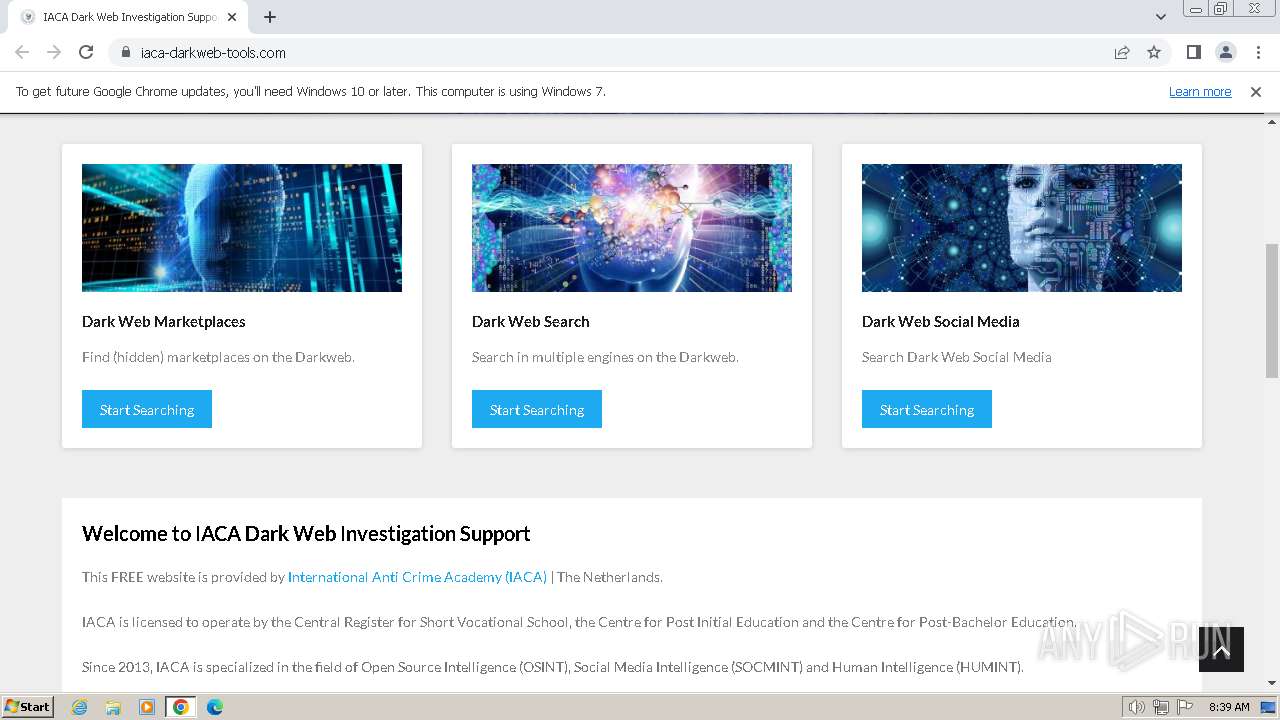Click the browser back arrow

pyautogui.click(x=22, y=52)
